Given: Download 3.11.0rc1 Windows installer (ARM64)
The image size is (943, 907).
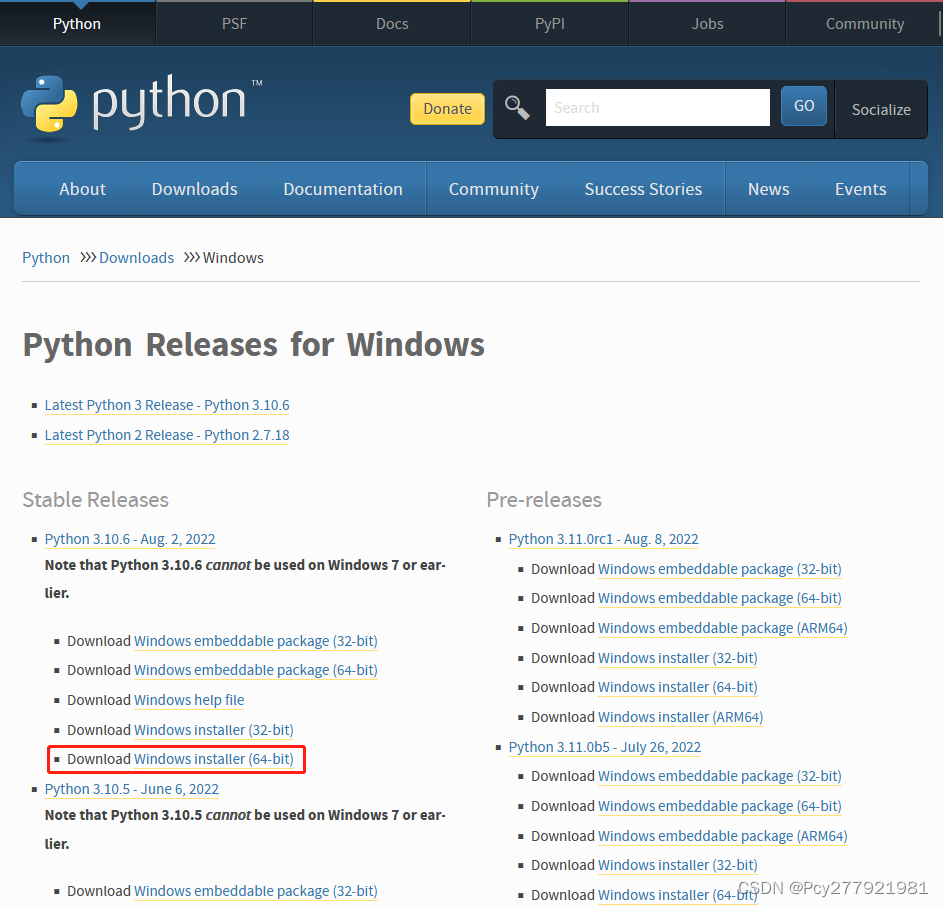Looking at the screenshot, I should (681, 717).
